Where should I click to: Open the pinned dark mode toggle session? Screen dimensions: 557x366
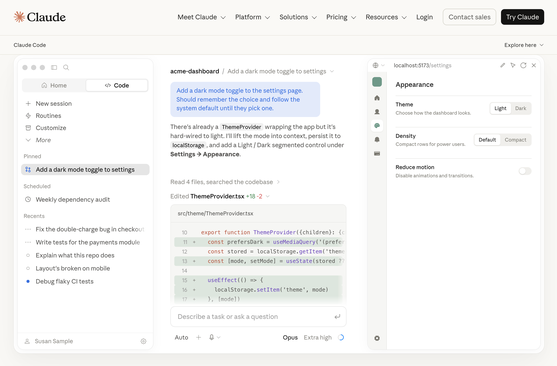(85, 169)
